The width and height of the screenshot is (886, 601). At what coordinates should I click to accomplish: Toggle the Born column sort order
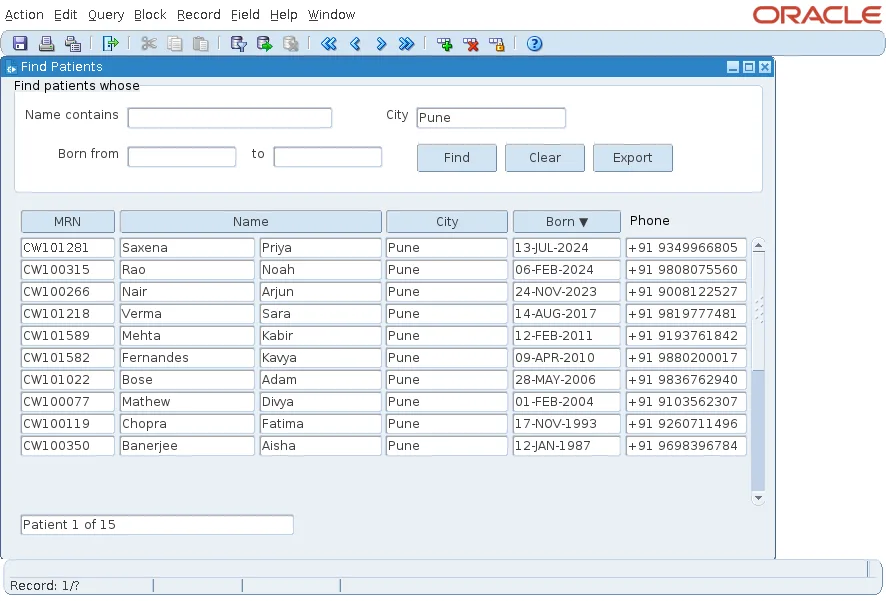567,221
